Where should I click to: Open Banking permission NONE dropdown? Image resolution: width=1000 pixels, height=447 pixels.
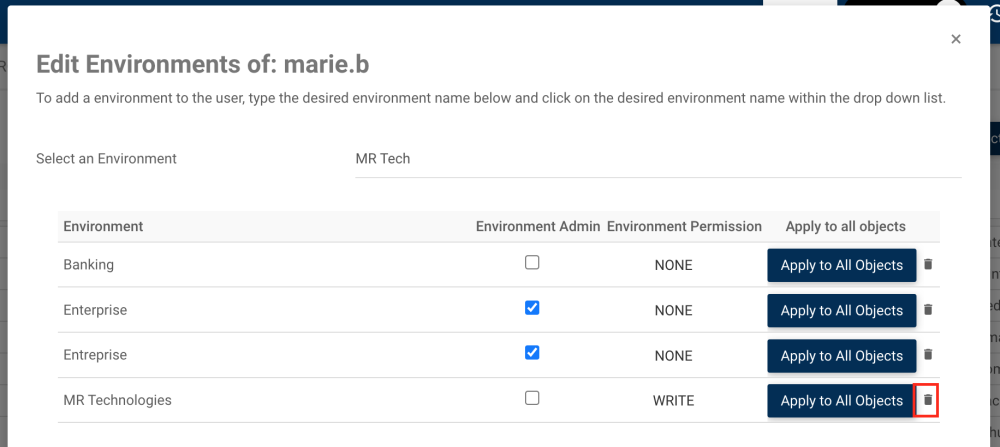(x=673, y=265)
